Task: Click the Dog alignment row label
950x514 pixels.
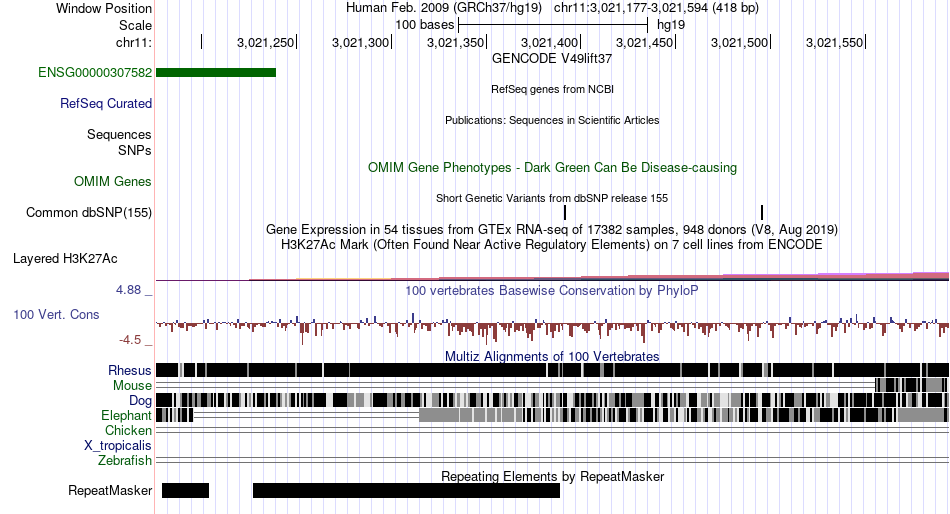Action: 140,401
